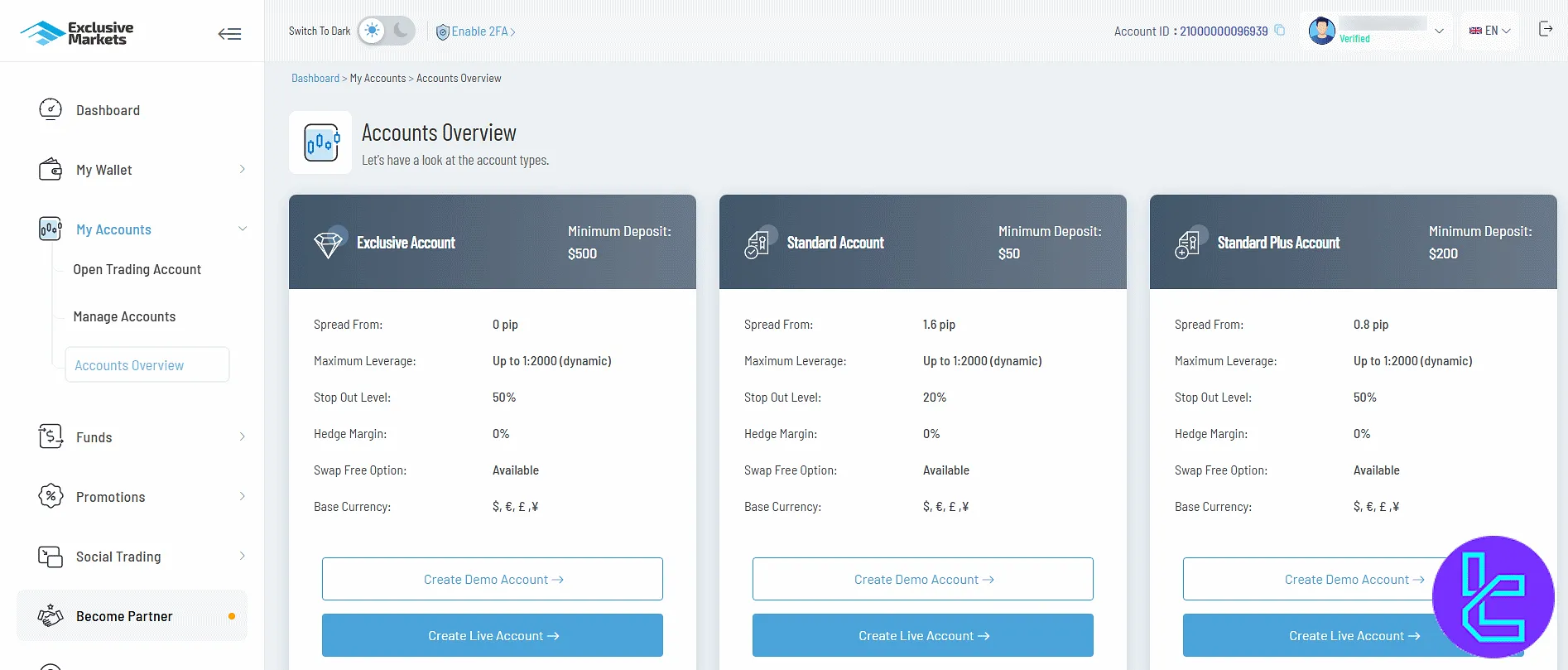Collapse the My Accounts chevron
Viewport: 1568px width, 670px height.
coord(243,229)
